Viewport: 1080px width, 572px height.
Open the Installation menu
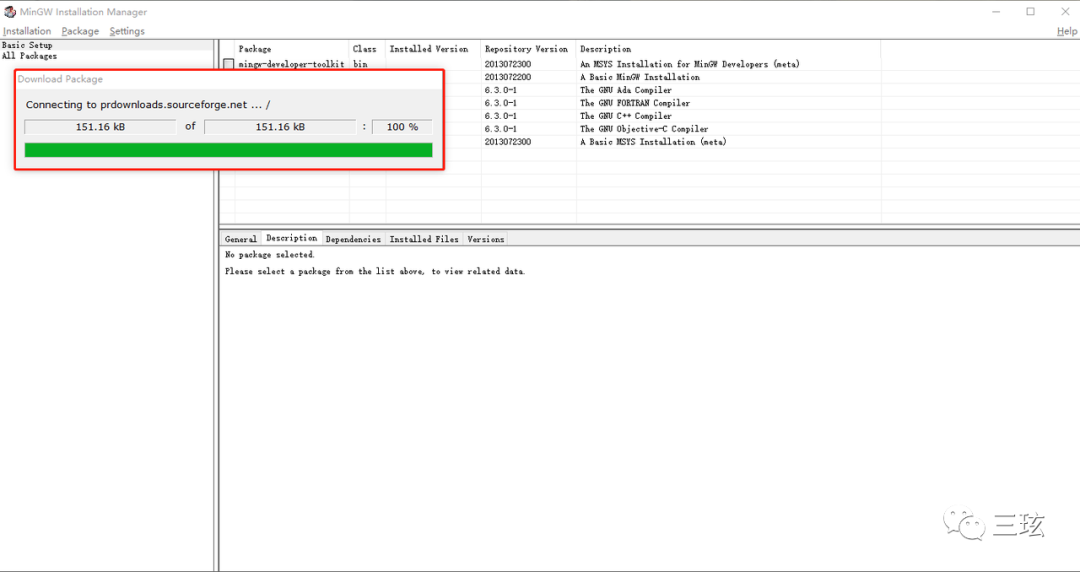pos(27,31)
